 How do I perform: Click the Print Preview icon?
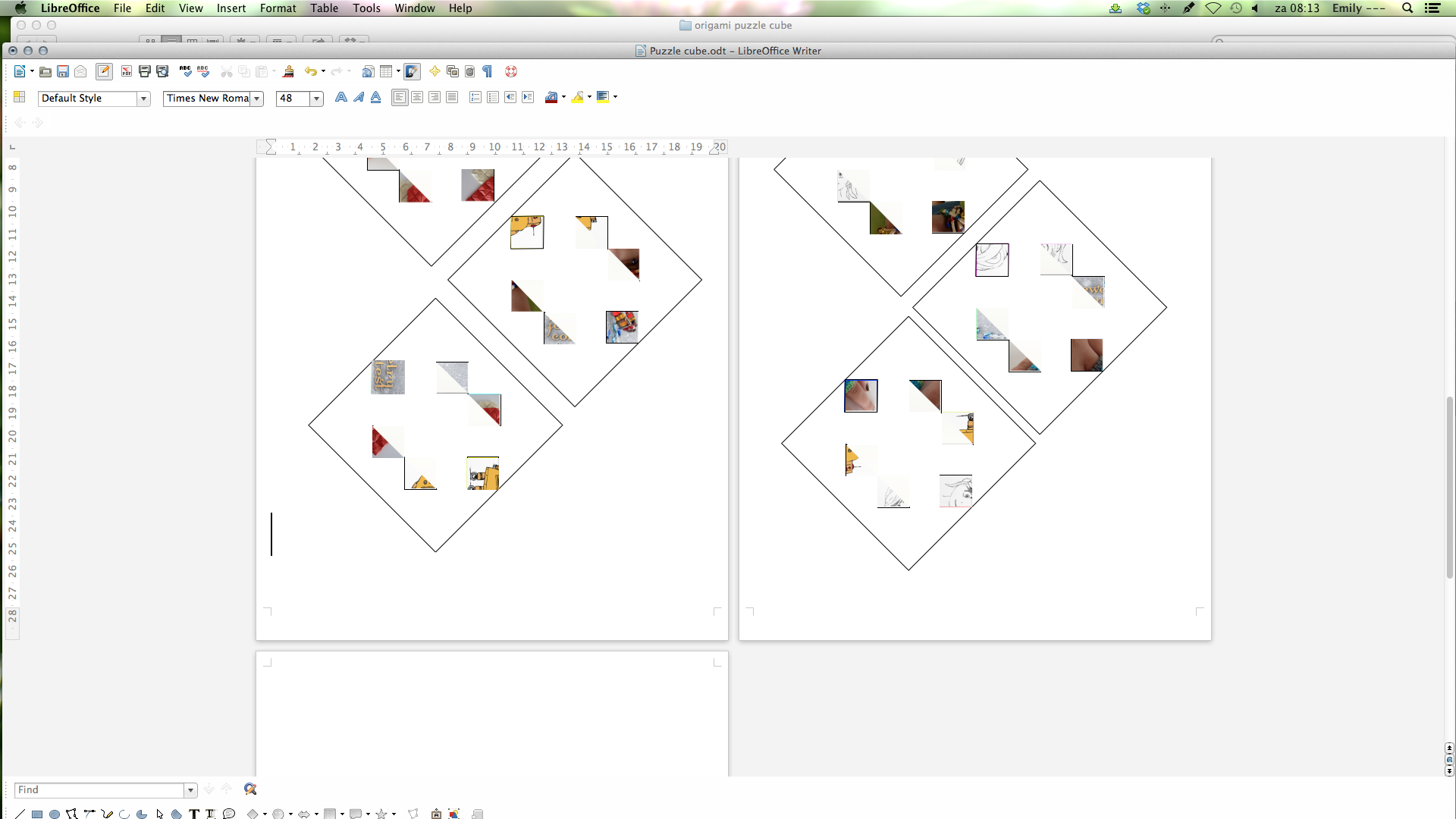pos(162,71)
